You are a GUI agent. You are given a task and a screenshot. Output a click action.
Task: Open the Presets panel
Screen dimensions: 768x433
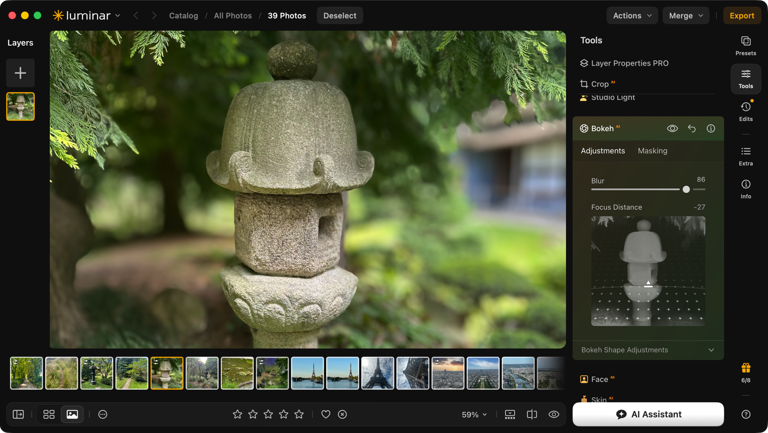pos(745,46)
